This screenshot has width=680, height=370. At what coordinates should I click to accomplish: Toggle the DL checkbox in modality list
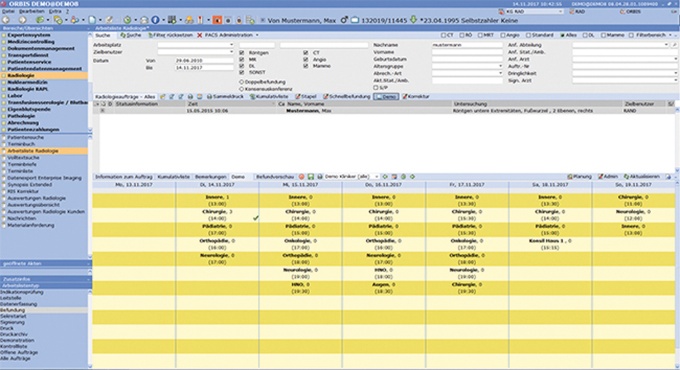click(x=242, y=66)
